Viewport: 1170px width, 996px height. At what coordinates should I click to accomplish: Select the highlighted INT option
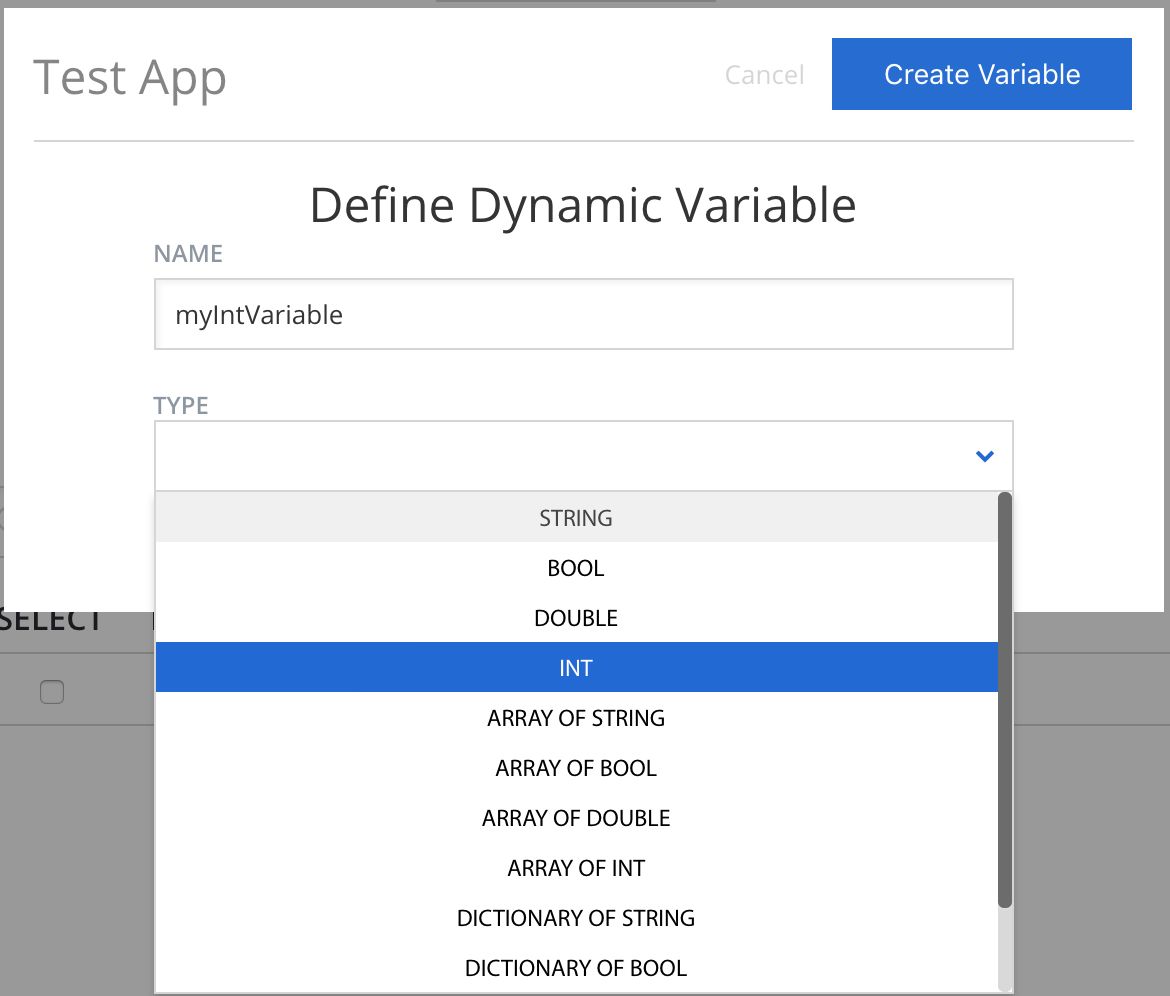[x=576, y=668]
